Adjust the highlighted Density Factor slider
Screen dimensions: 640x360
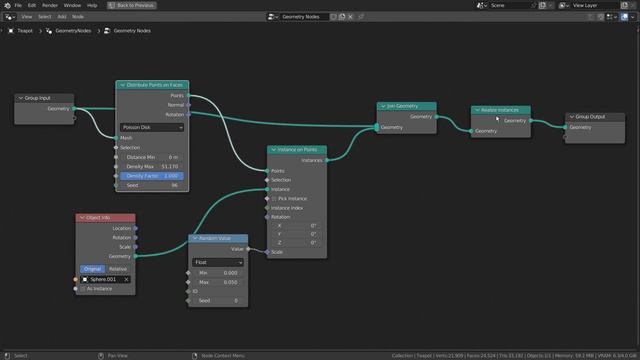pyautogui.click(x=151, y=176)
